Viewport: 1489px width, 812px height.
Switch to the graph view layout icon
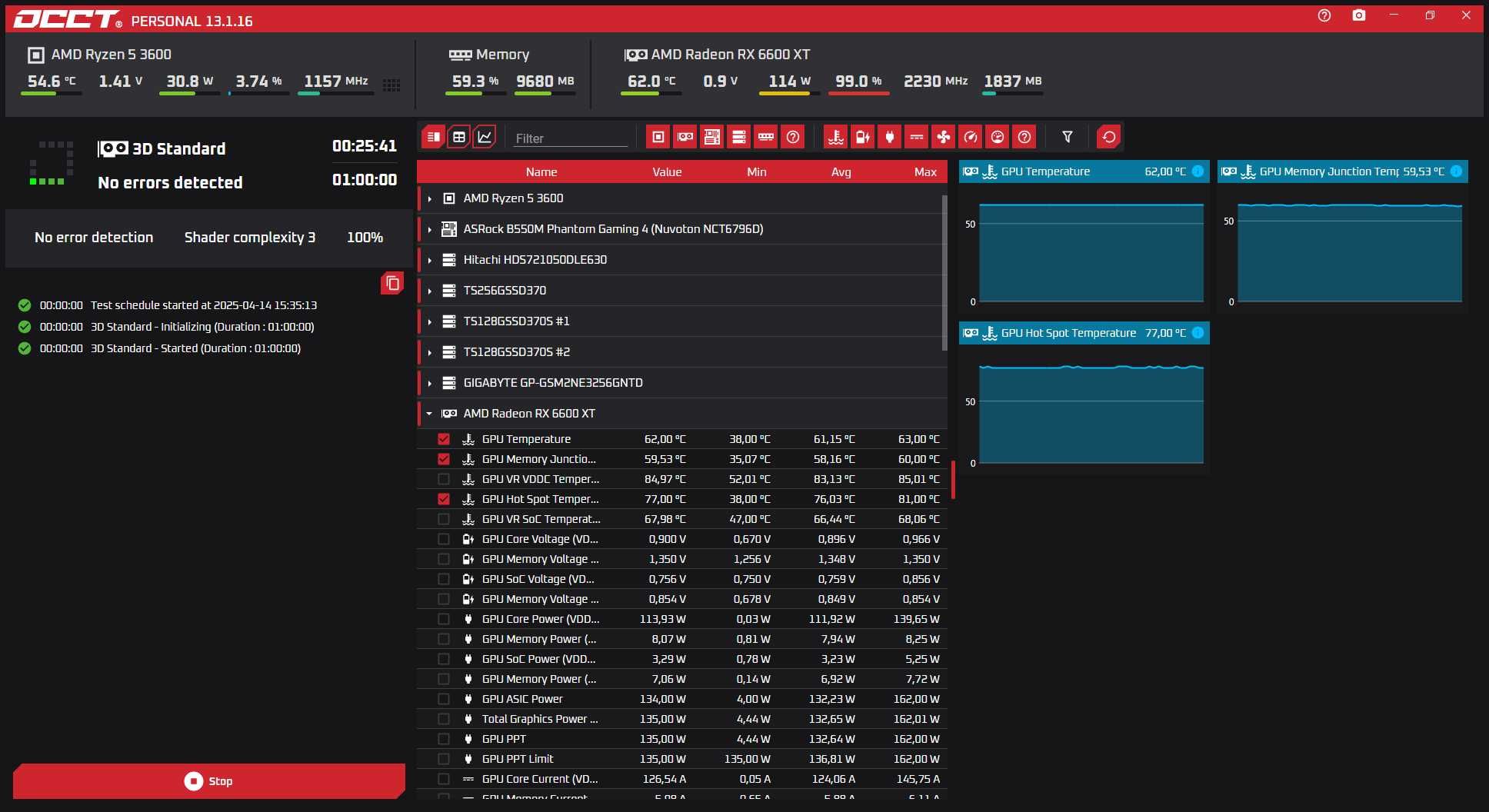[x=485, y=137]
